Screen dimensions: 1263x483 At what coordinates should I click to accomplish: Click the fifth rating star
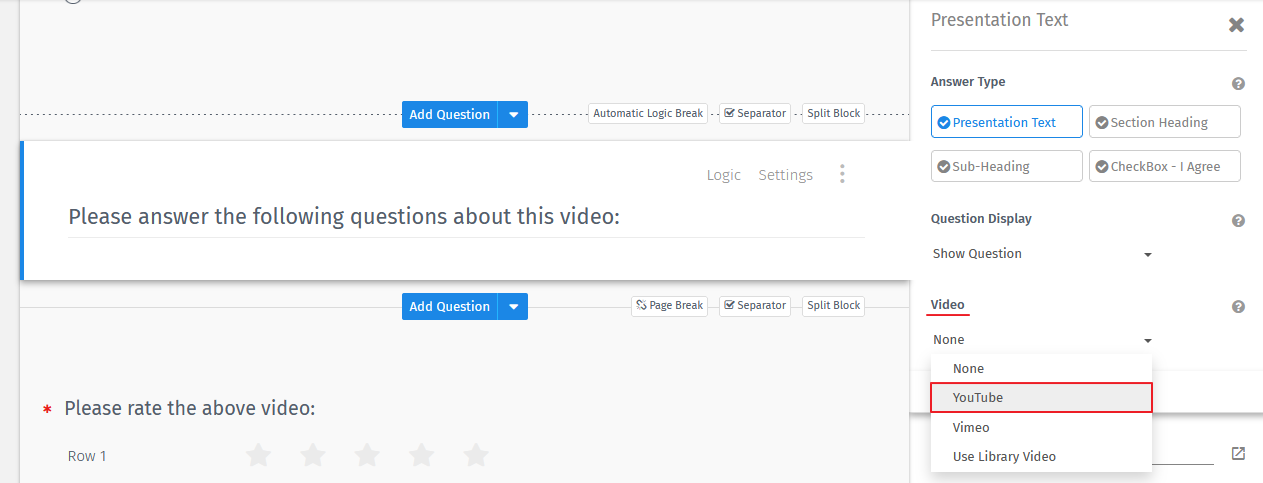(476, 456)
